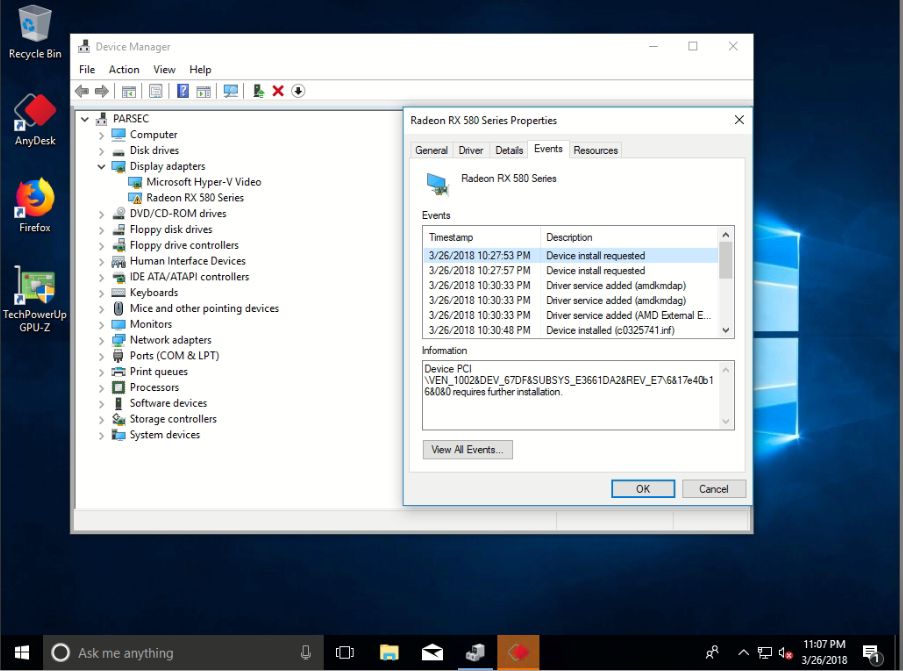The height and width of the screenshot is (671, 903).
Task: Click the Forward arrow in Device Manager toolbar
Action: click(102, 91)
